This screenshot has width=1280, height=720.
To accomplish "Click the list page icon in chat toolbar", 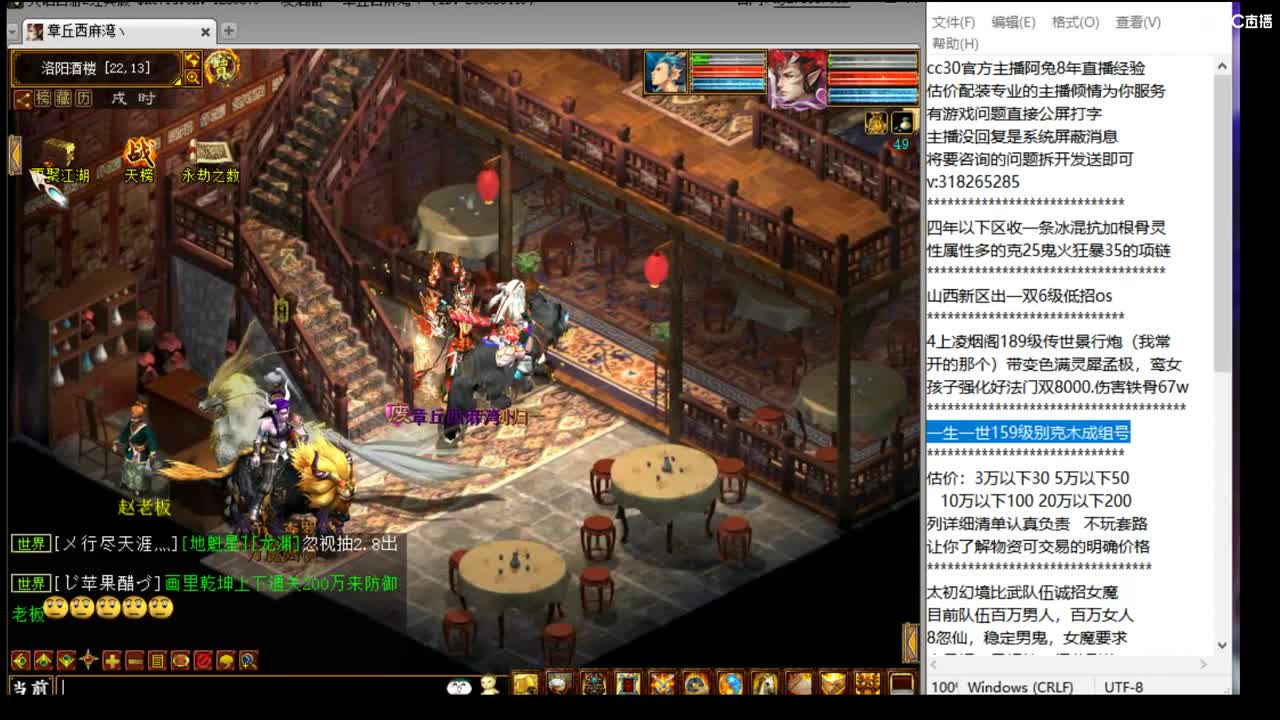I will 157,660.
